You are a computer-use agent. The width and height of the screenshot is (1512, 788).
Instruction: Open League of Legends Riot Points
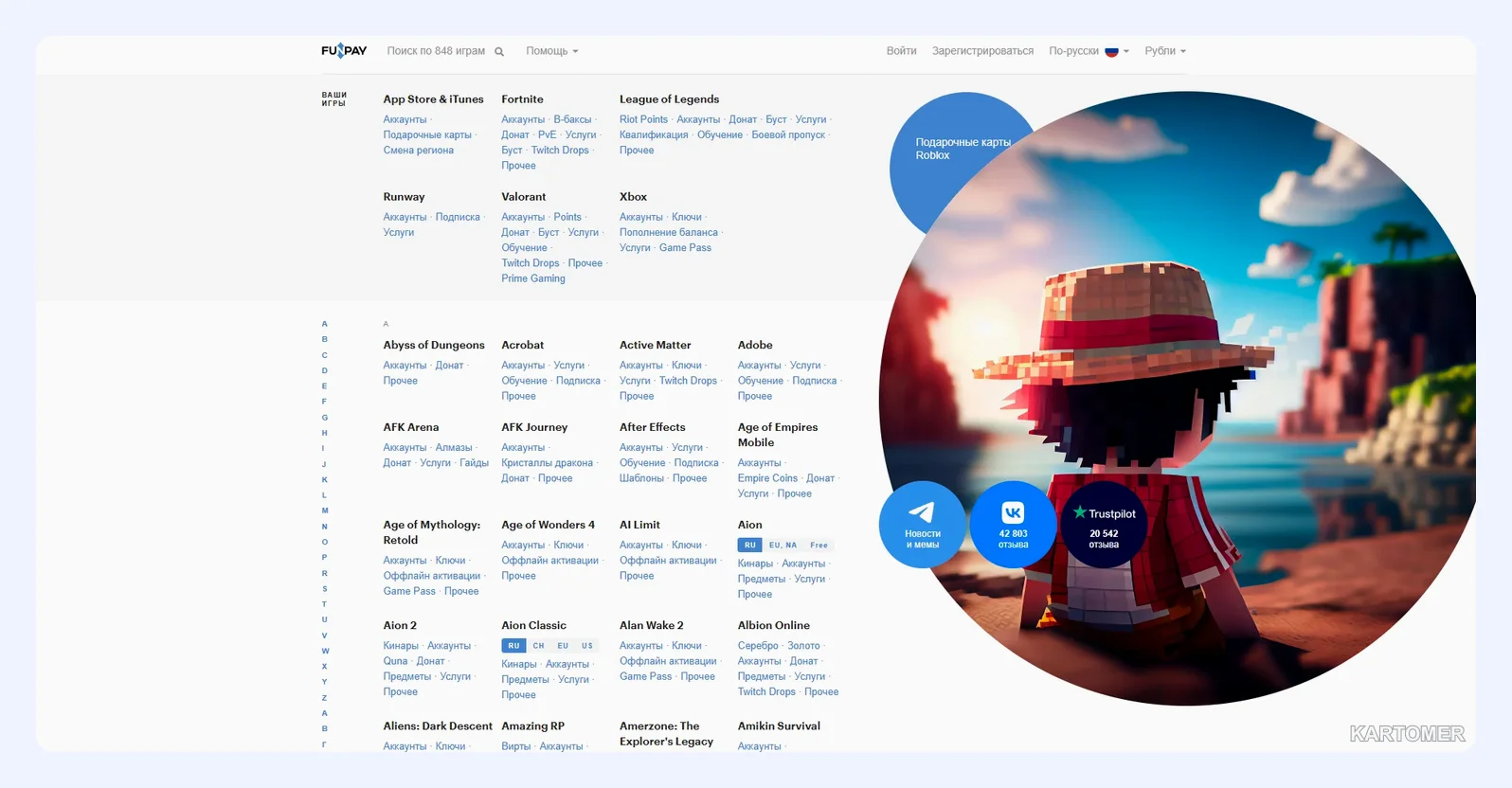coord(643,119)
